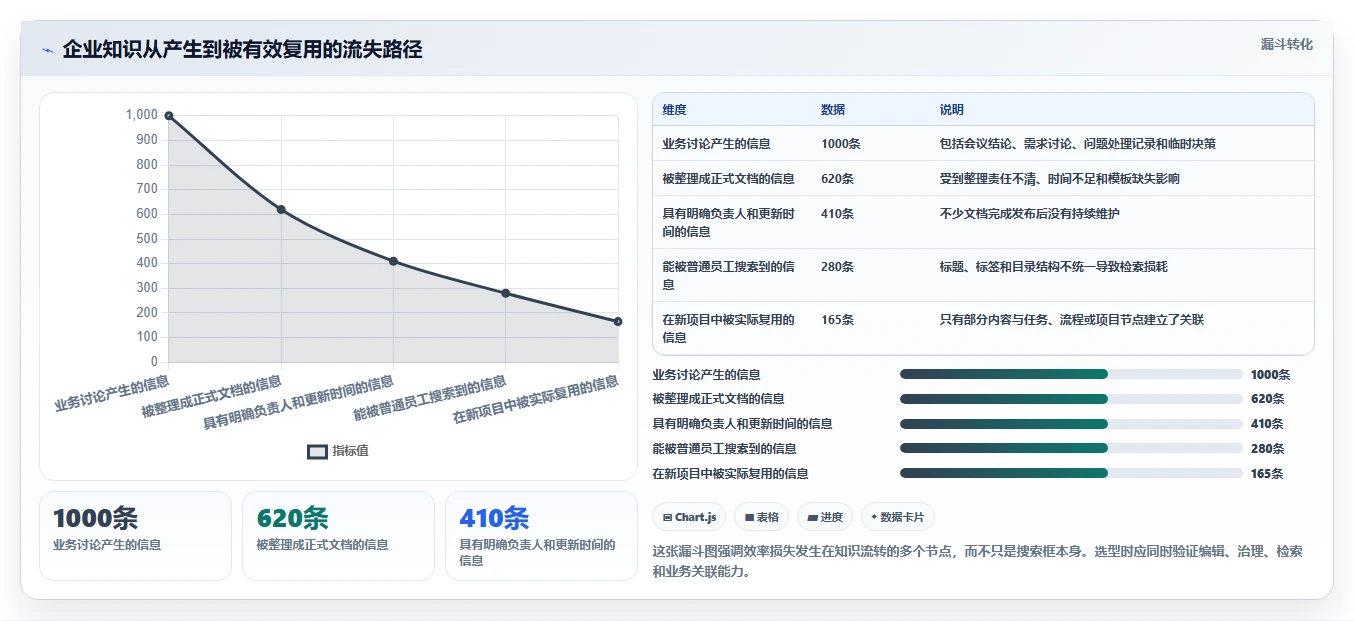Viewport: 1354px width, 621px height.
Task: Click progress label 能被普通员工搜索到的信息
Action: [724, 449]
